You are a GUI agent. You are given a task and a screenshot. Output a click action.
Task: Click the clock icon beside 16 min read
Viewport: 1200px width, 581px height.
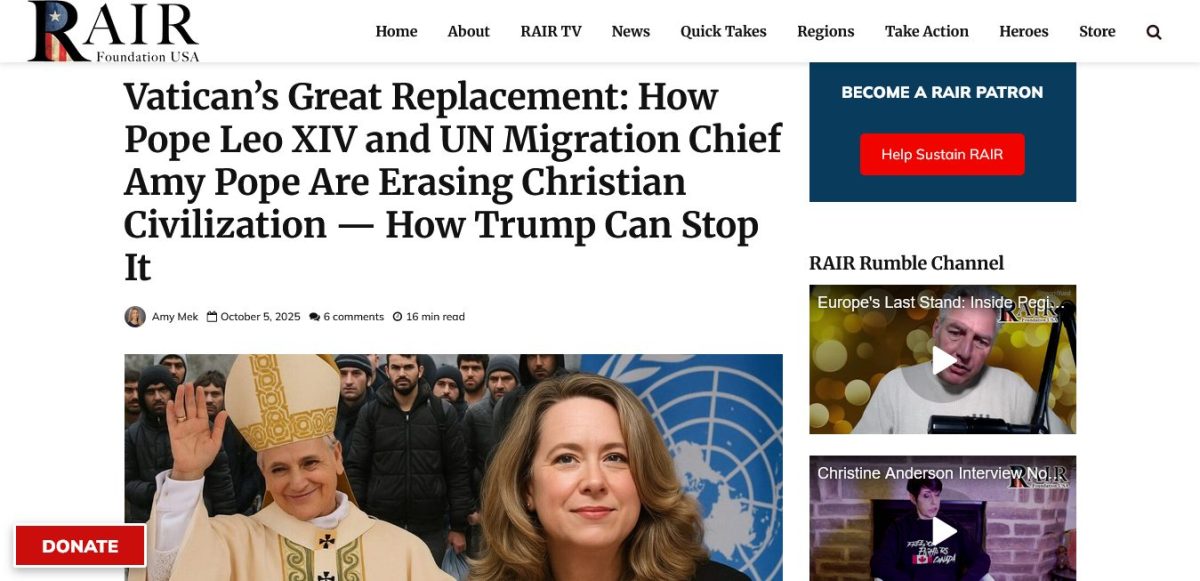[x=397, y=317]
